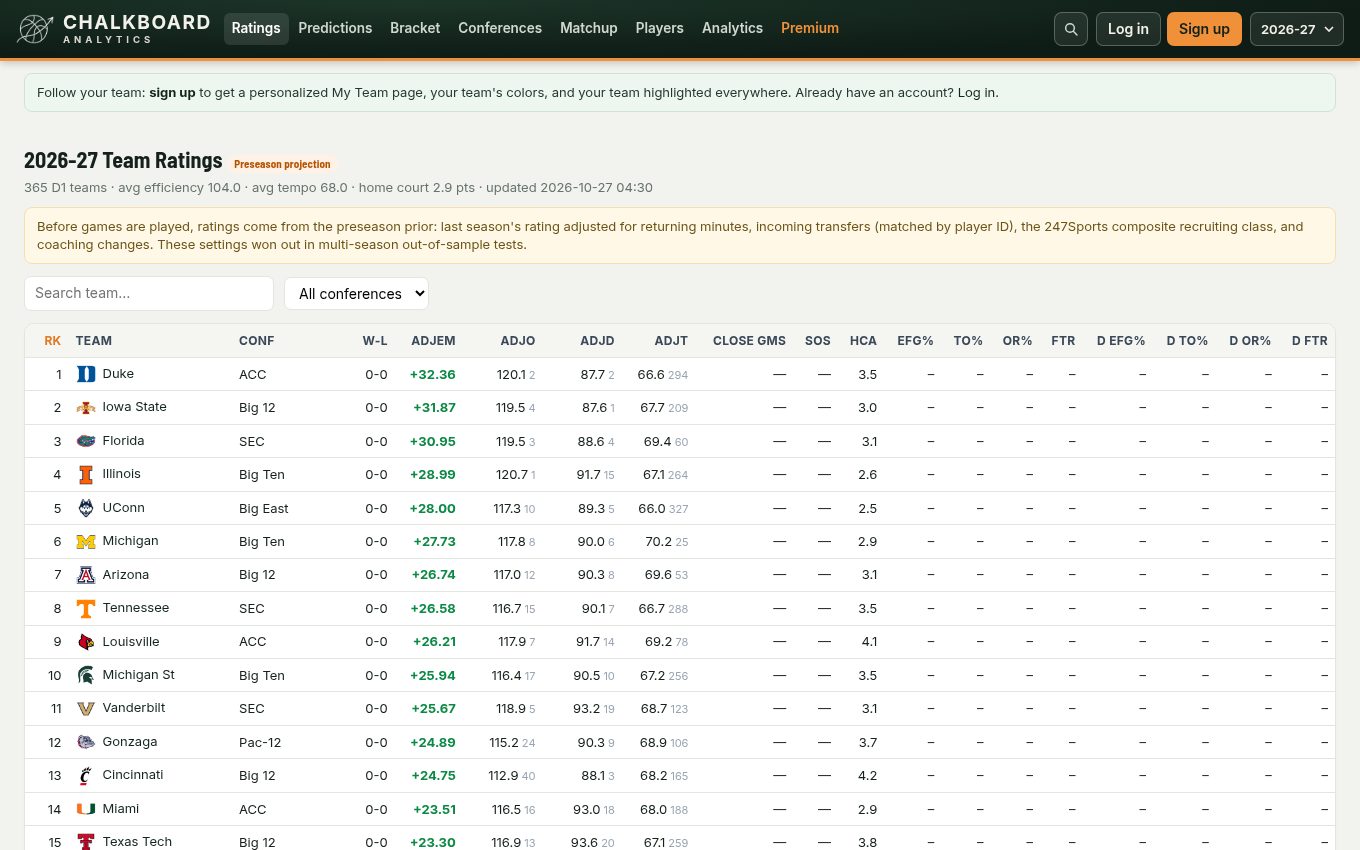1360x850 pixels.
Task: Sort the table by ADJO column
Action: coord(518,341)
